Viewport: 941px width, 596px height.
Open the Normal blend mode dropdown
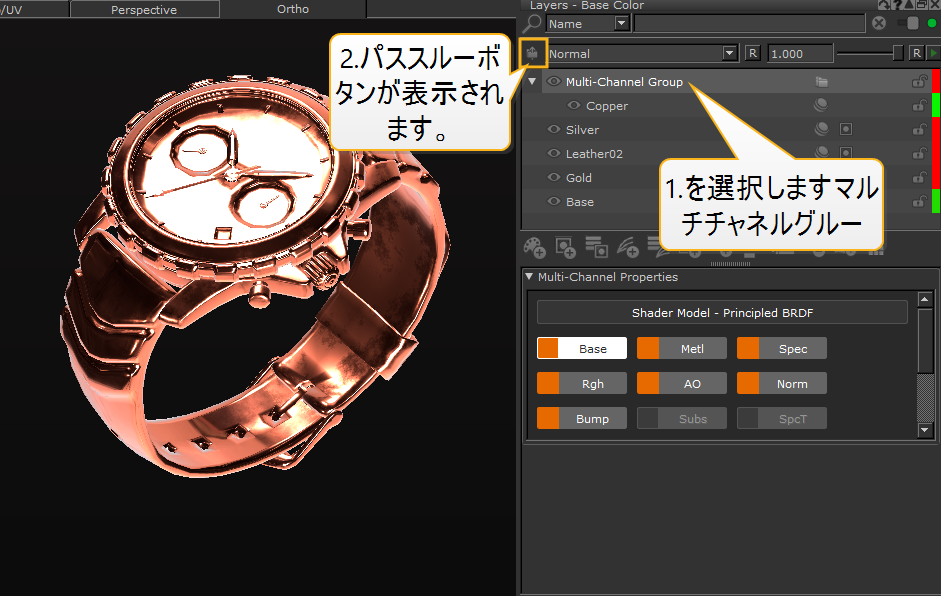(x=729, y=53)
